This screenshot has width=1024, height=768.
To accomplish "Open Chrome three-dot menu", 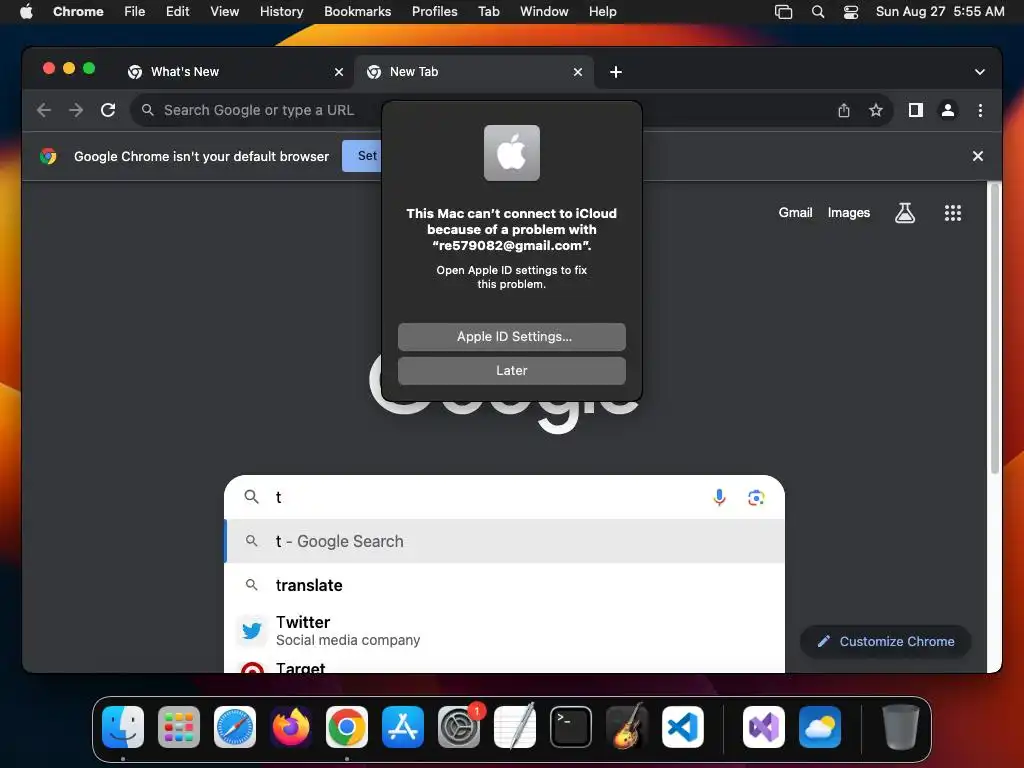I will (x=980, y=110).
